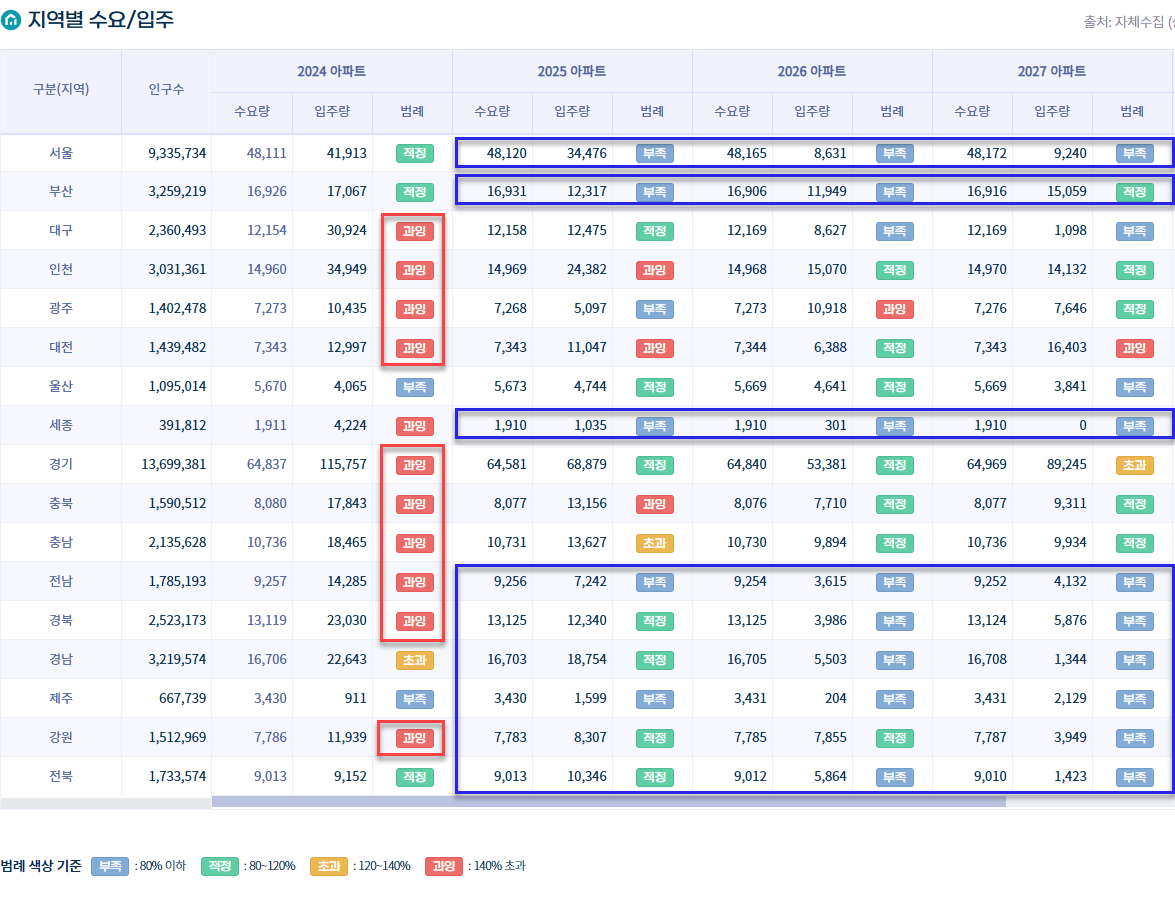Click 경기 2027 초과 badge
Viewport: 1175px width, 898px height.
pyautogui.click(x=1135, y=465)
